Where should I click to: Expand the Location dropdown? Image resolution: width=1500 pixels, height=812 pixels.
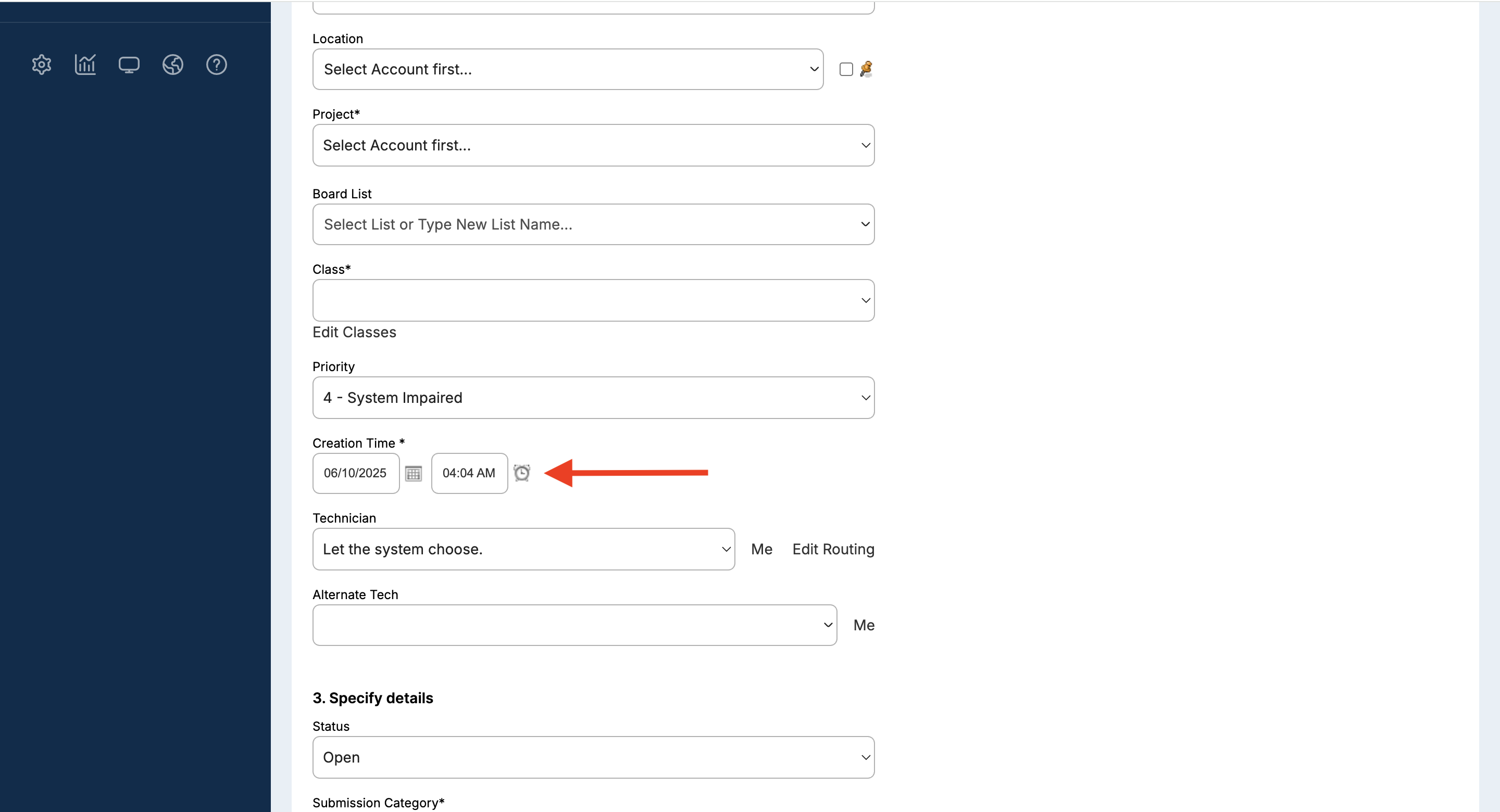click(567, 69)
